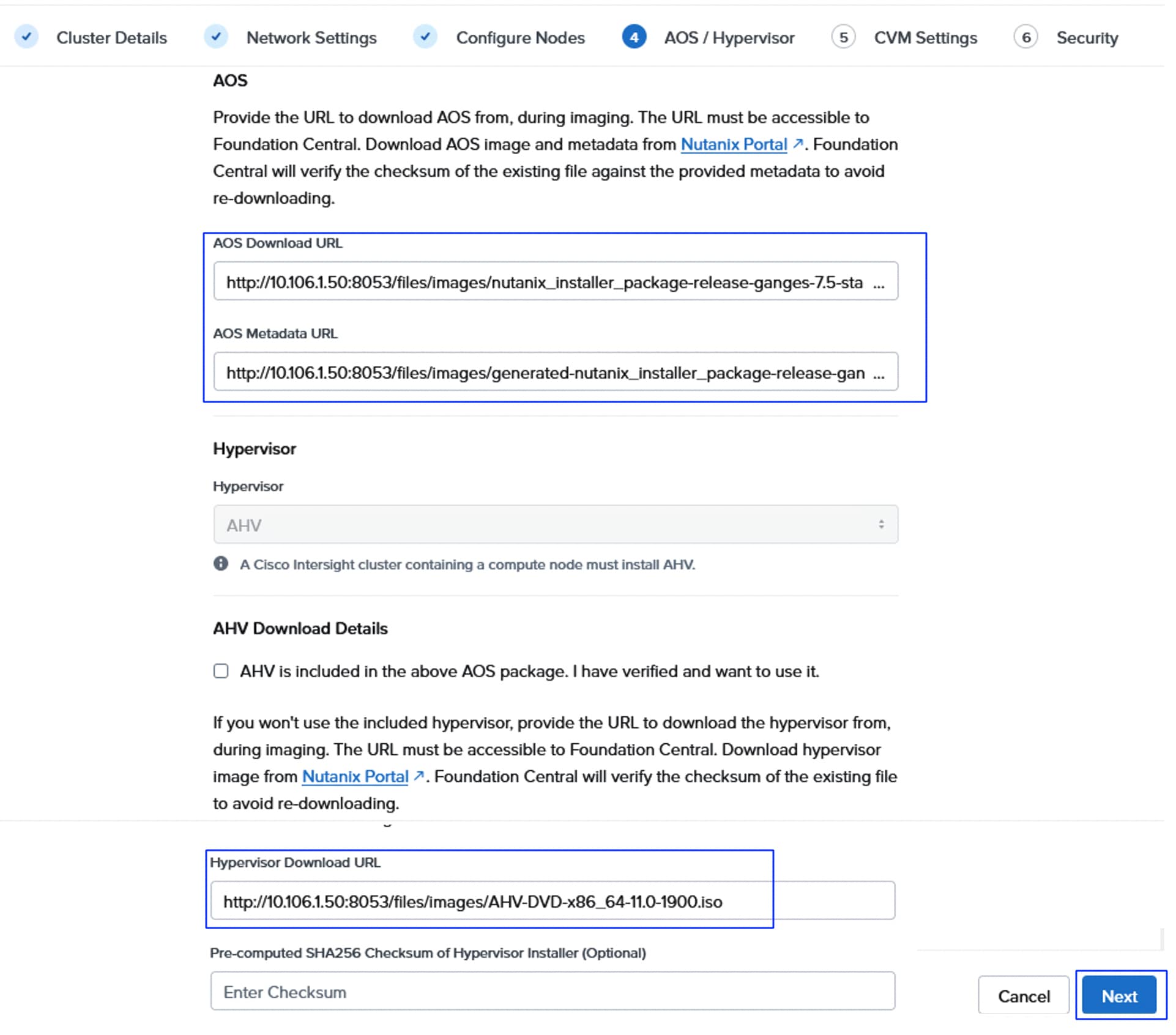Click the info icon beside Cisco Intersight note
The height and width of the screenshot is (1035, 1176).
(221, 564)
